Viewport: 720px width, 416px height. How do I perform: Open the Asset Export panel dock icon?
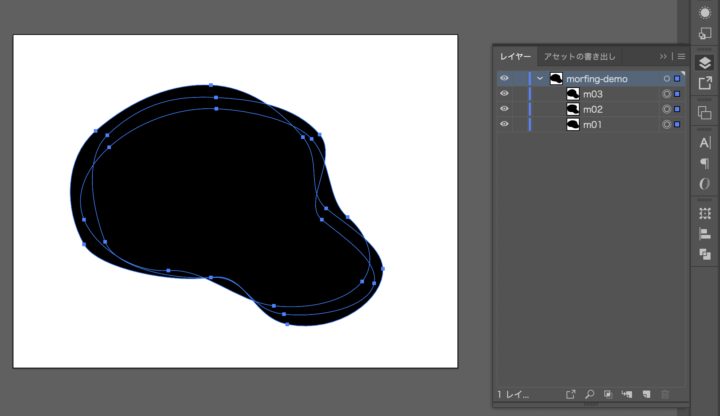click(705, 83)
